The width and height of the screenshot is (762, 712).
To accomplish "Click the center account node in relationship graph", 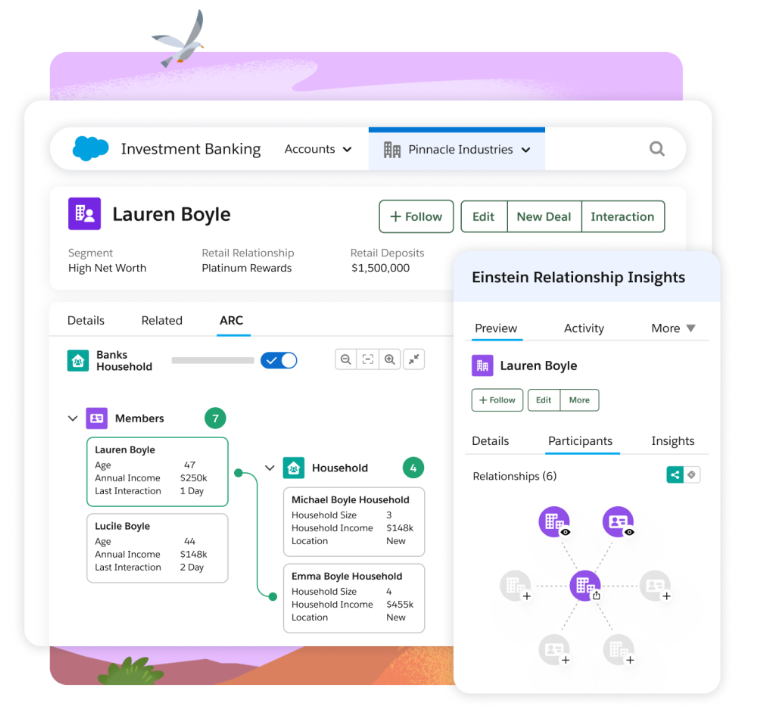I will pyautogui.click(x=585, y=585).
